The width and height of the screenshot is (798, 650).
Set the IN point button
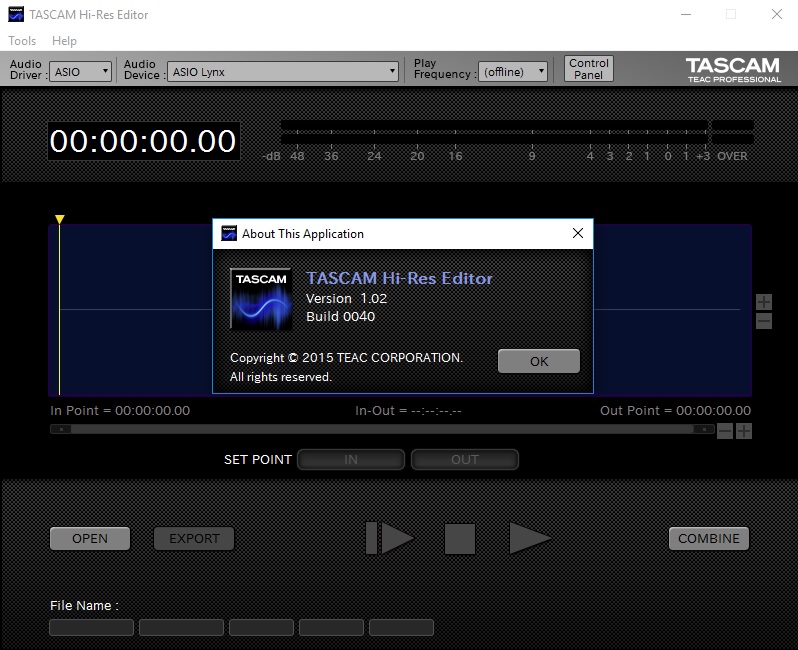click(351, 460)
